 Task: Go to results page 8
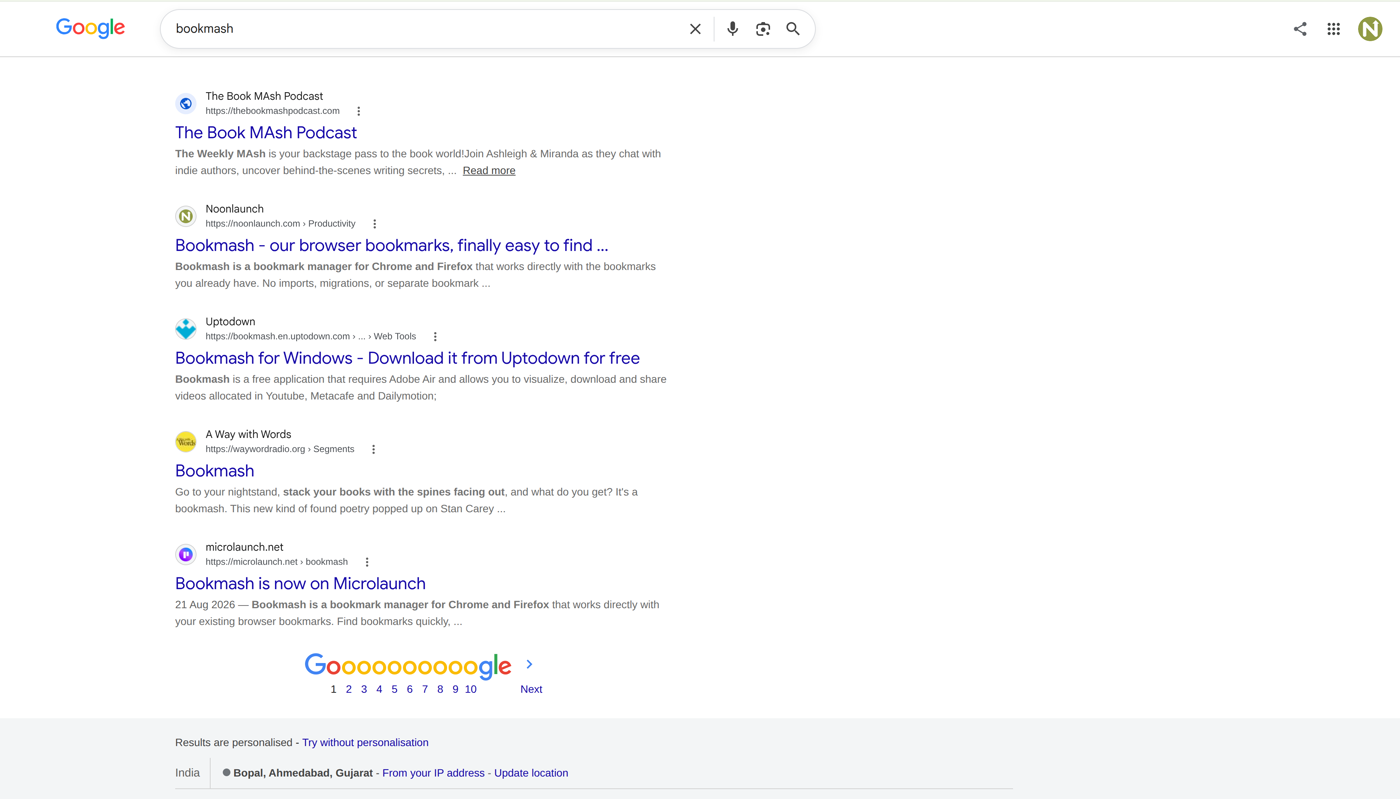(440, 689)
